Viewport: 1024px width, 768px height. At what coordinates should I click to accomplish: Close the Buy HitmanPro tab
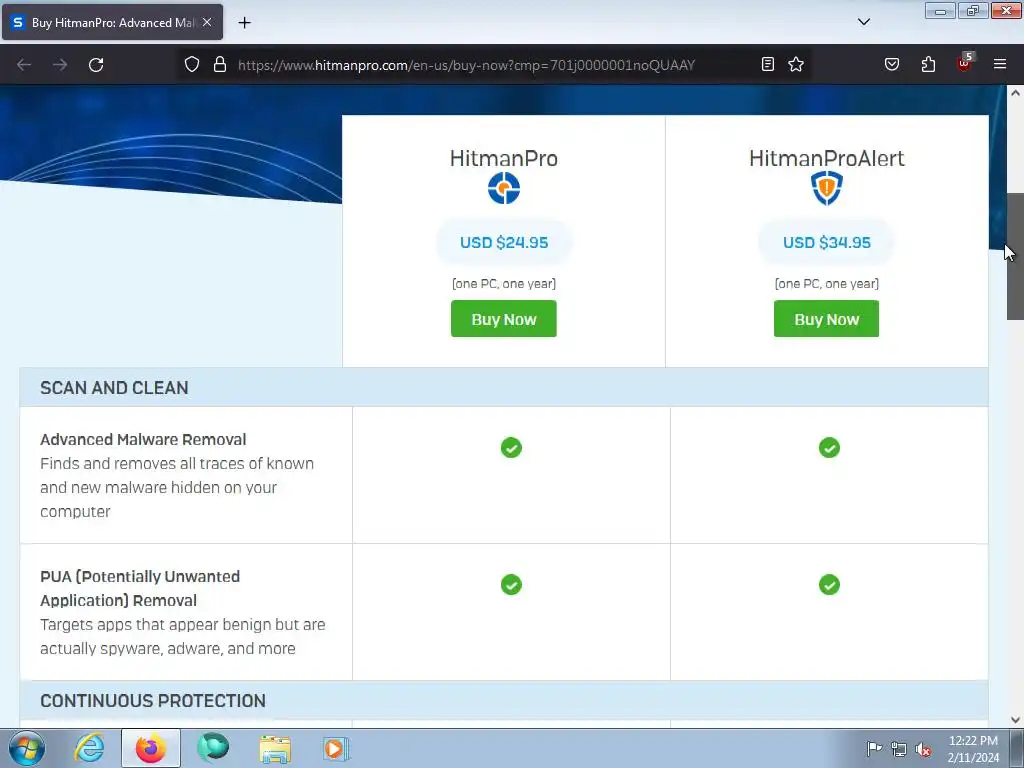[x=207, y=22]
